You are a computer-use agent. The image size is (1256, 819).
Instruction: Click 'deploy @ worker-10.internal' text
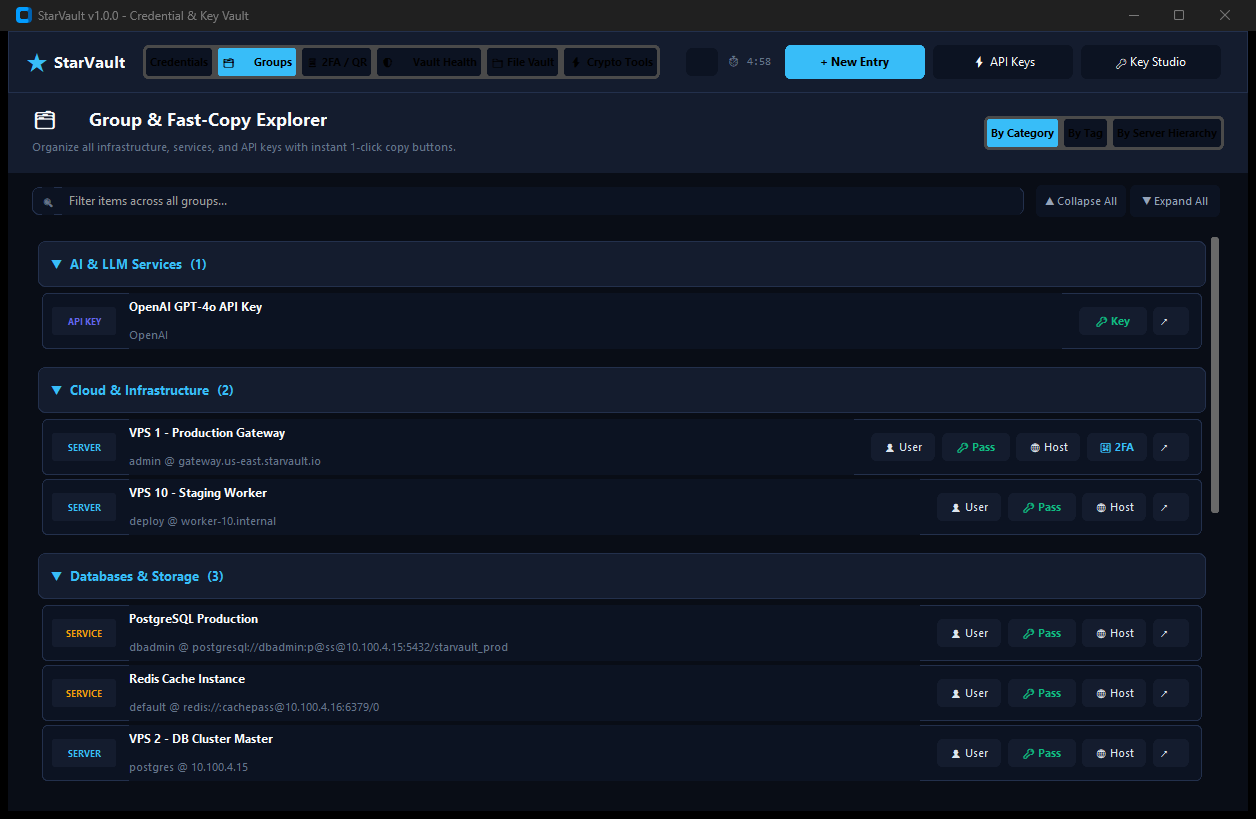tap(202, 521)
